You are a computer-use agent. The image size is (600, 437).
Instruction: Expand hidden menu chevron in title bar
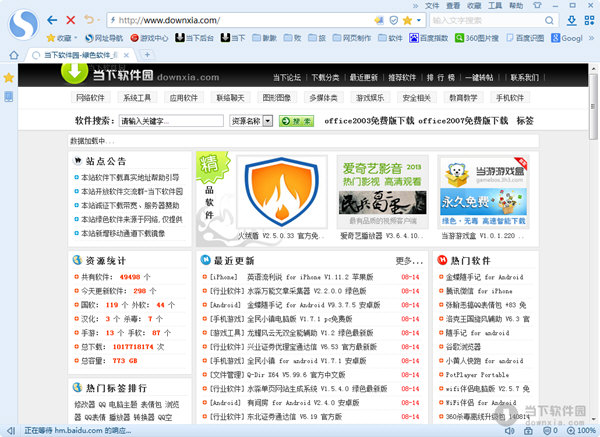coord(416,5)
